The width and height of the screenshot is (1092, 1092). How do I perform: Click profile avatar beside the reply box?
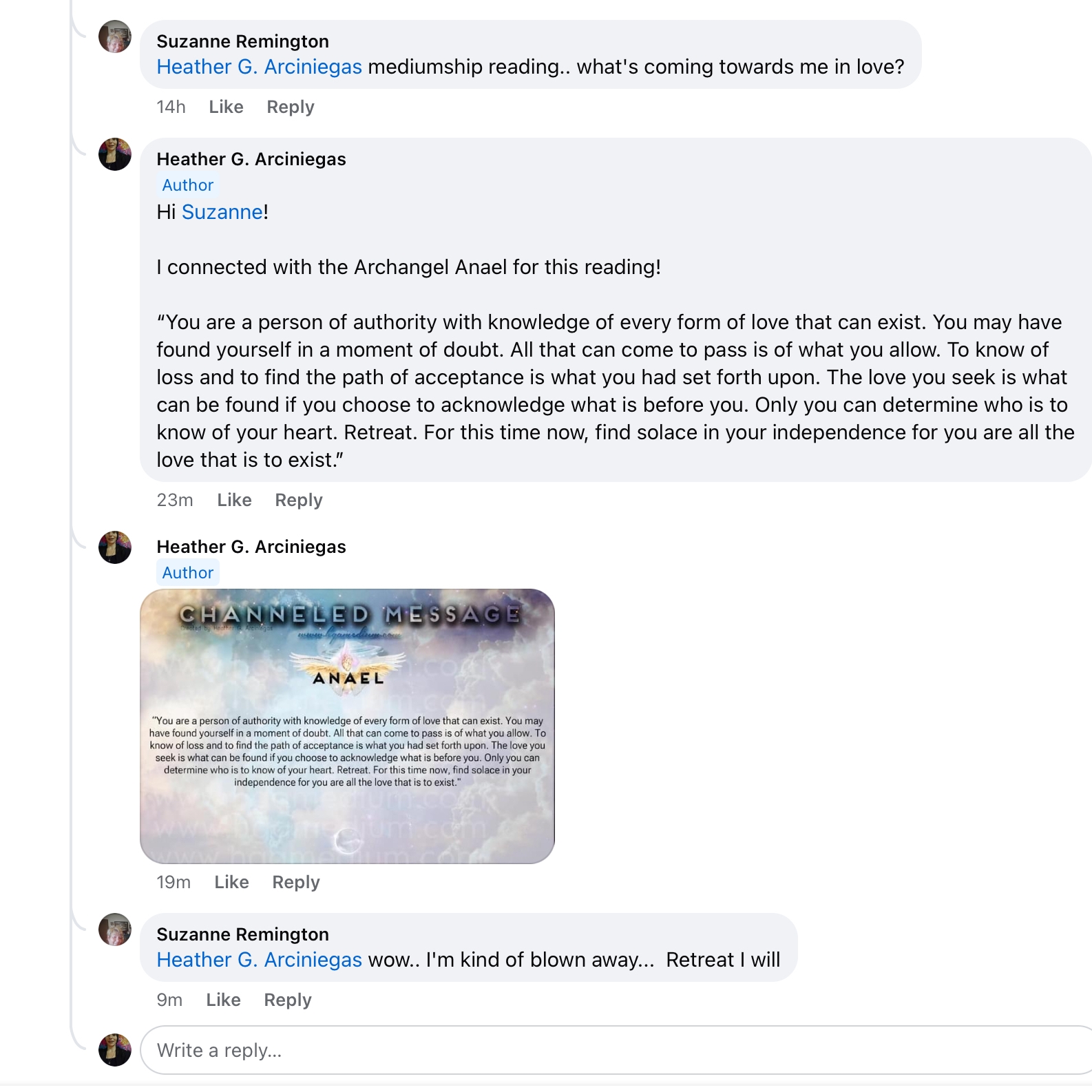click(115, 1050)
